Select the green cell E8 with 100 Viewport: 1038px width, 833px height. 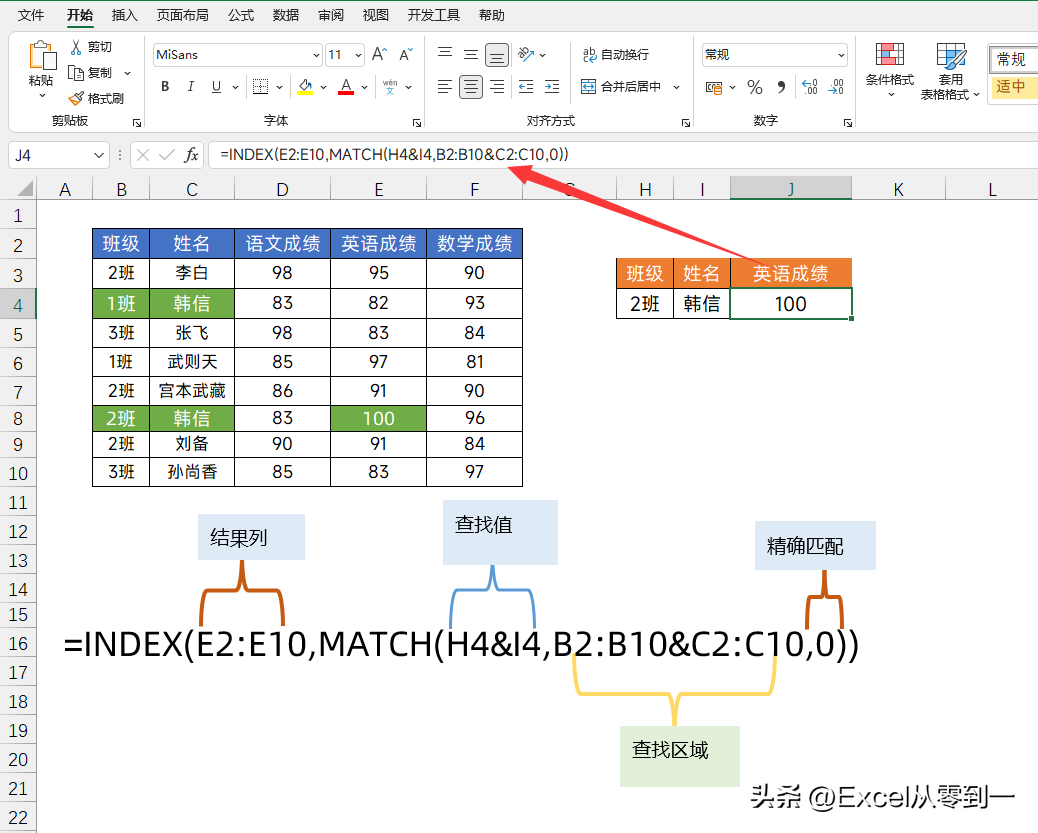tap(379, 418)
